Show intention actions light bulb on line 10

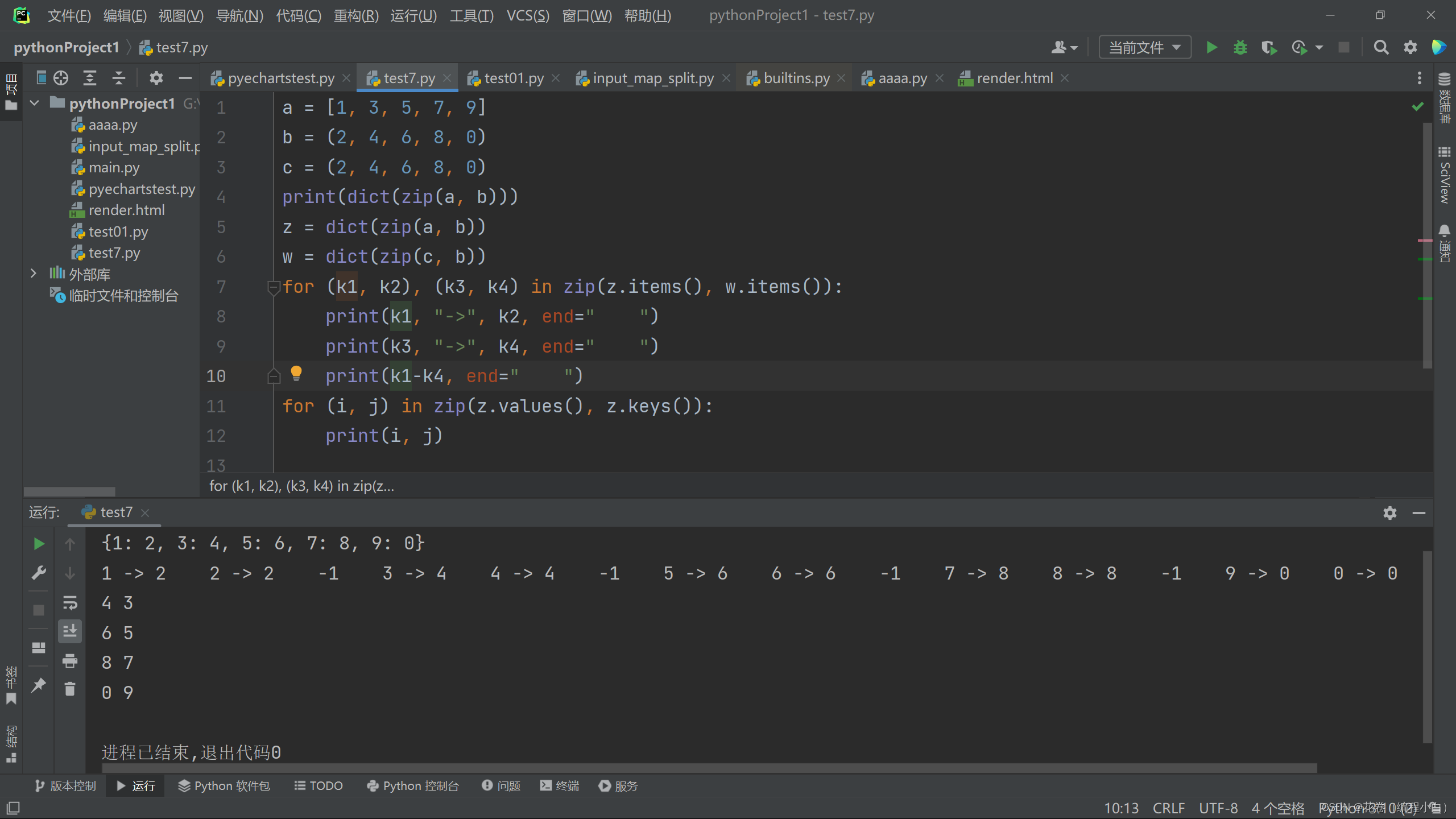[296, 373]
